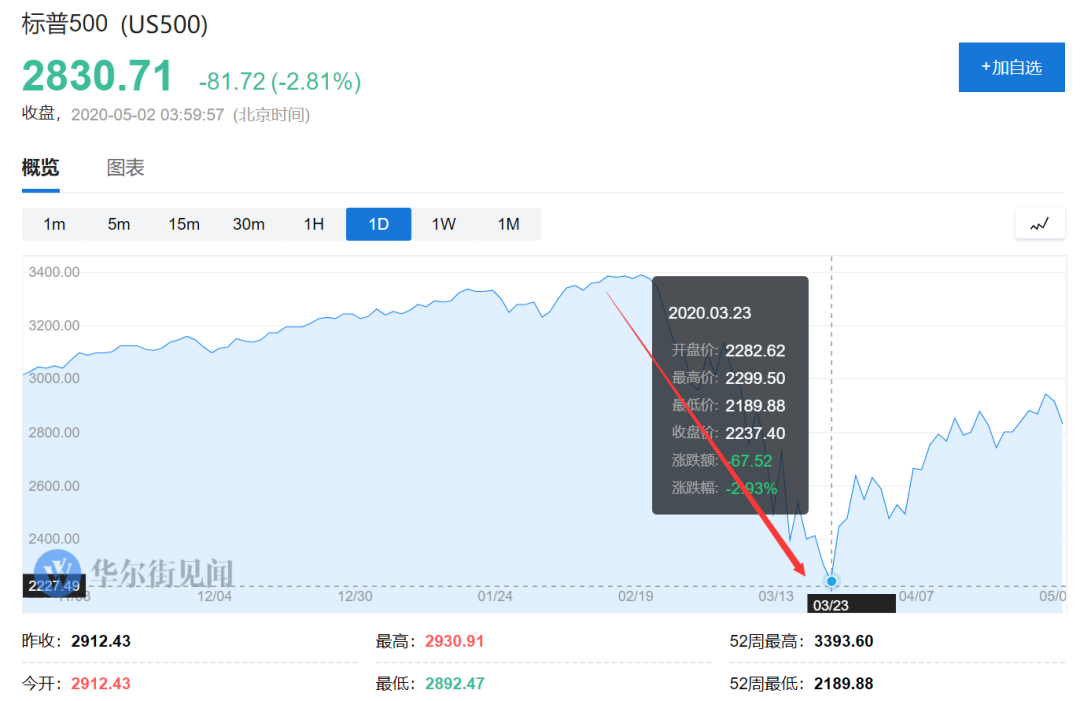Click the 2830.71 current price
Screen dimensions: 1080x701
[x=97, y=76]
